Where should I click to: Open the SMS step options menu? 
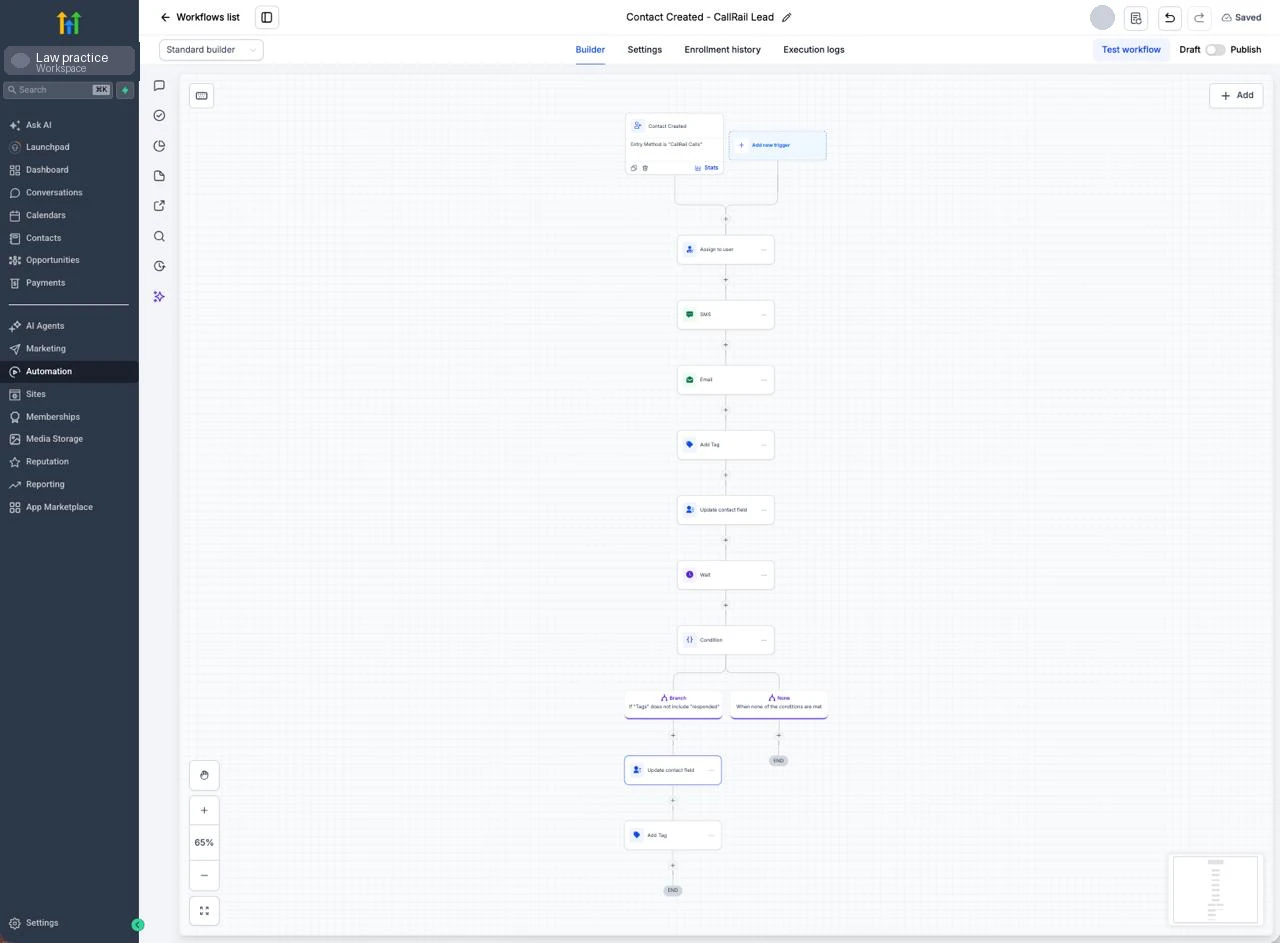(764, 314)
